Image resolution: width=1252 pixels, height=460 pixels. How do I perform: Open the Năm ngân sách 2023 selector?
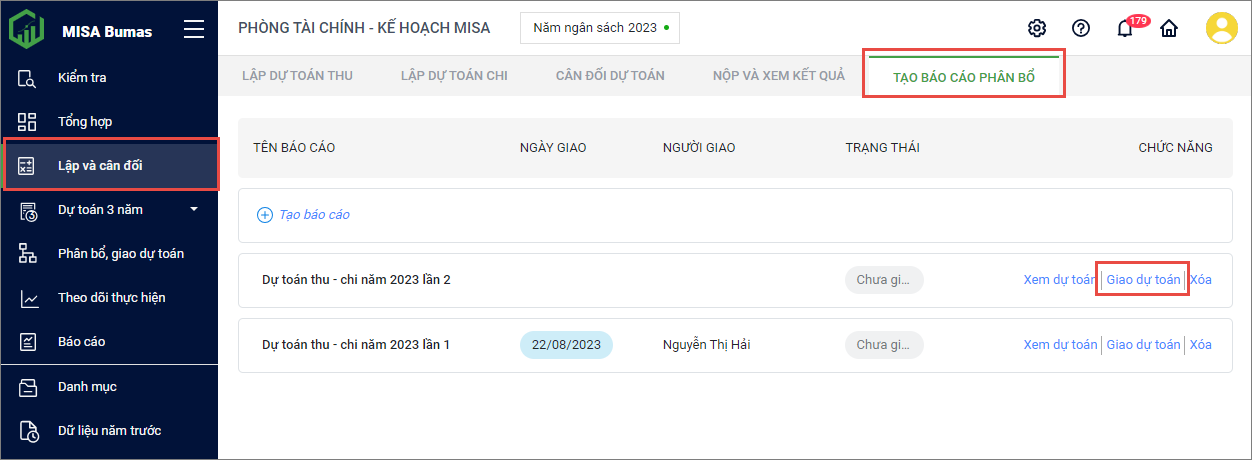tap(600, 28)
